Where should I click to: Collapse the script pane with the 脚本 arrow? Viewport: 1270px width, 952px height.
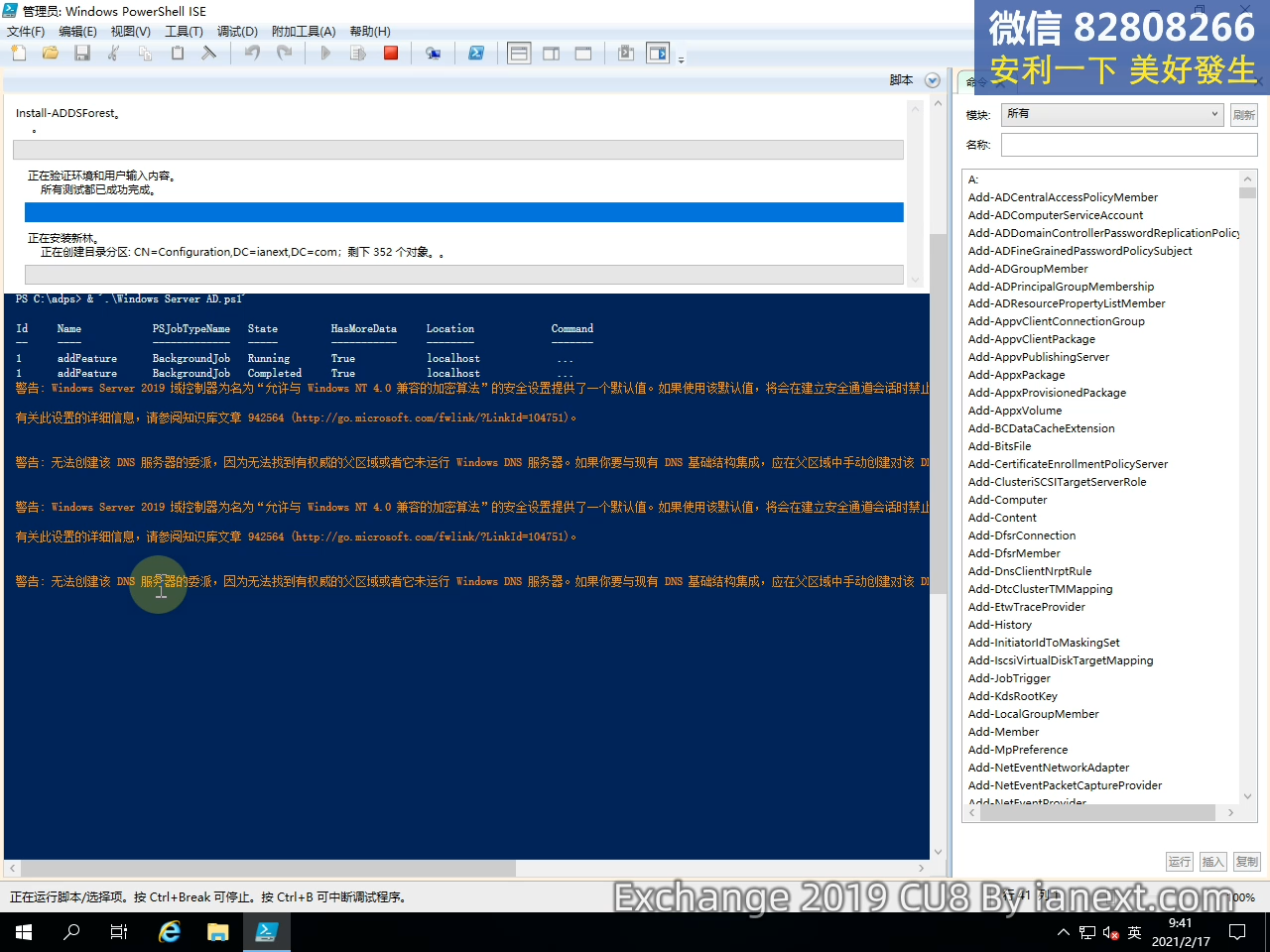pos(932,80)
